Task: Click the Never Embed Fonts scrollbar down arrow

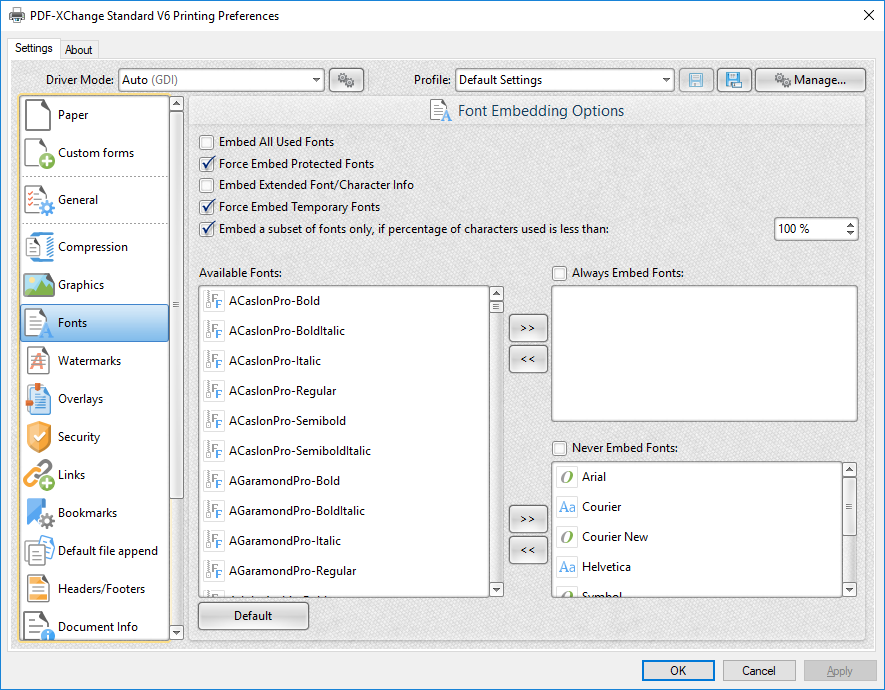Action: 849,590
